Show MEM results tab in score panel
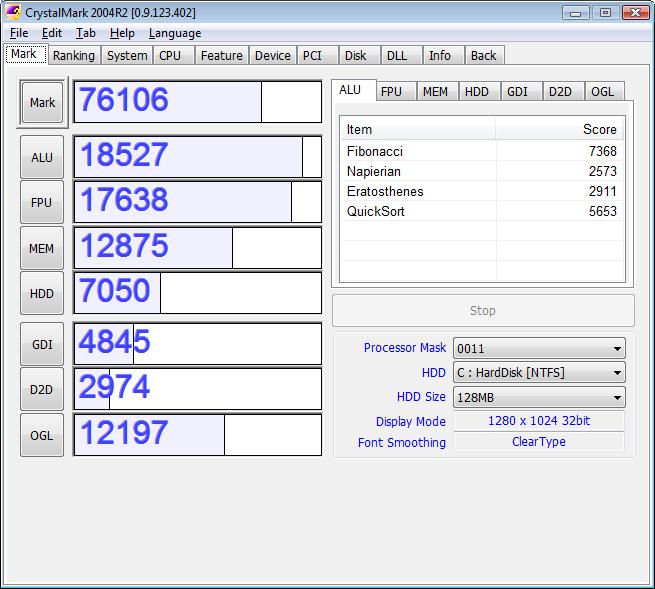The image size is (655, 589). [x=437, y=91]
